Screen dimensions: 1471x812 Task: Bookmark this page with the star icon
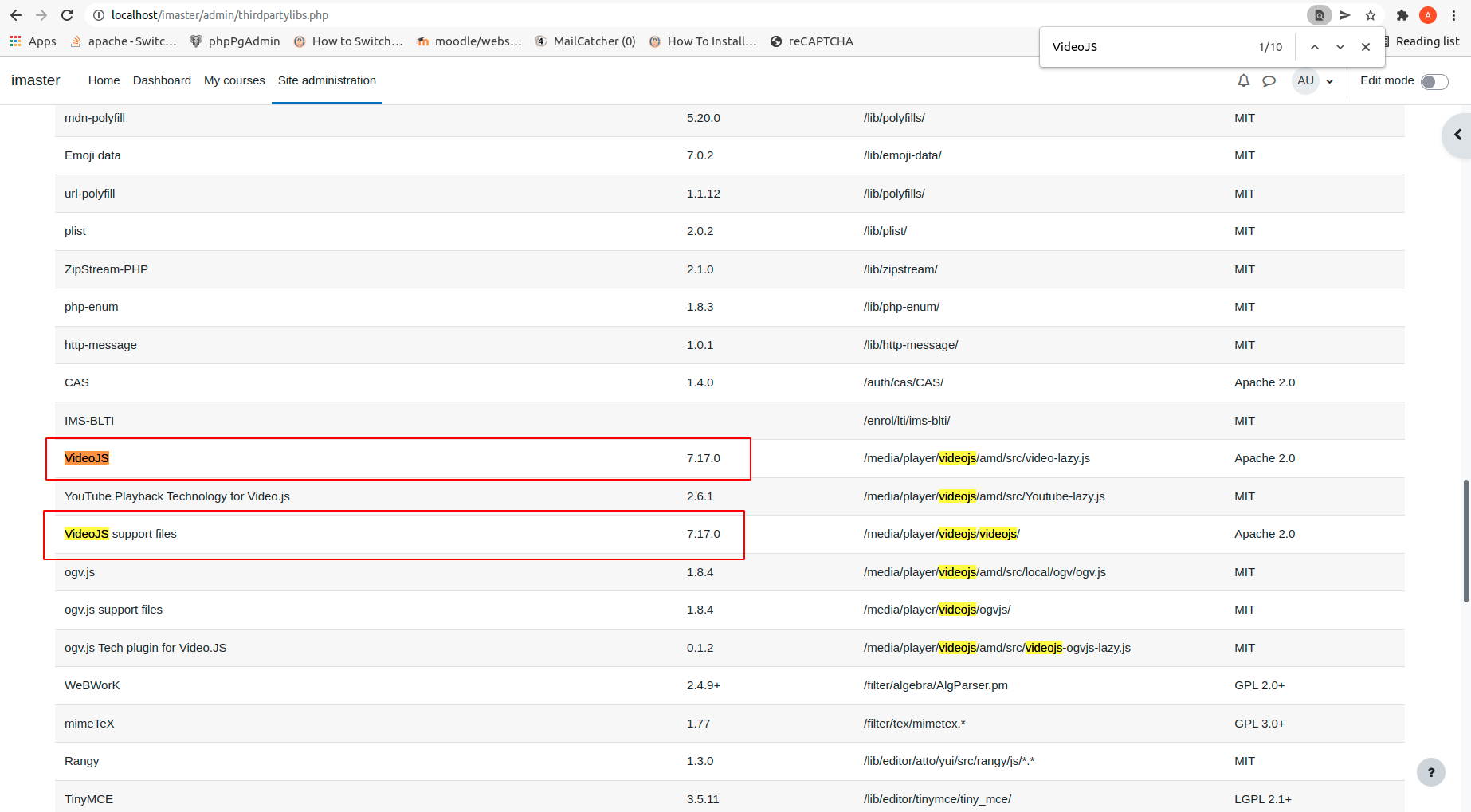[1371, 15]
